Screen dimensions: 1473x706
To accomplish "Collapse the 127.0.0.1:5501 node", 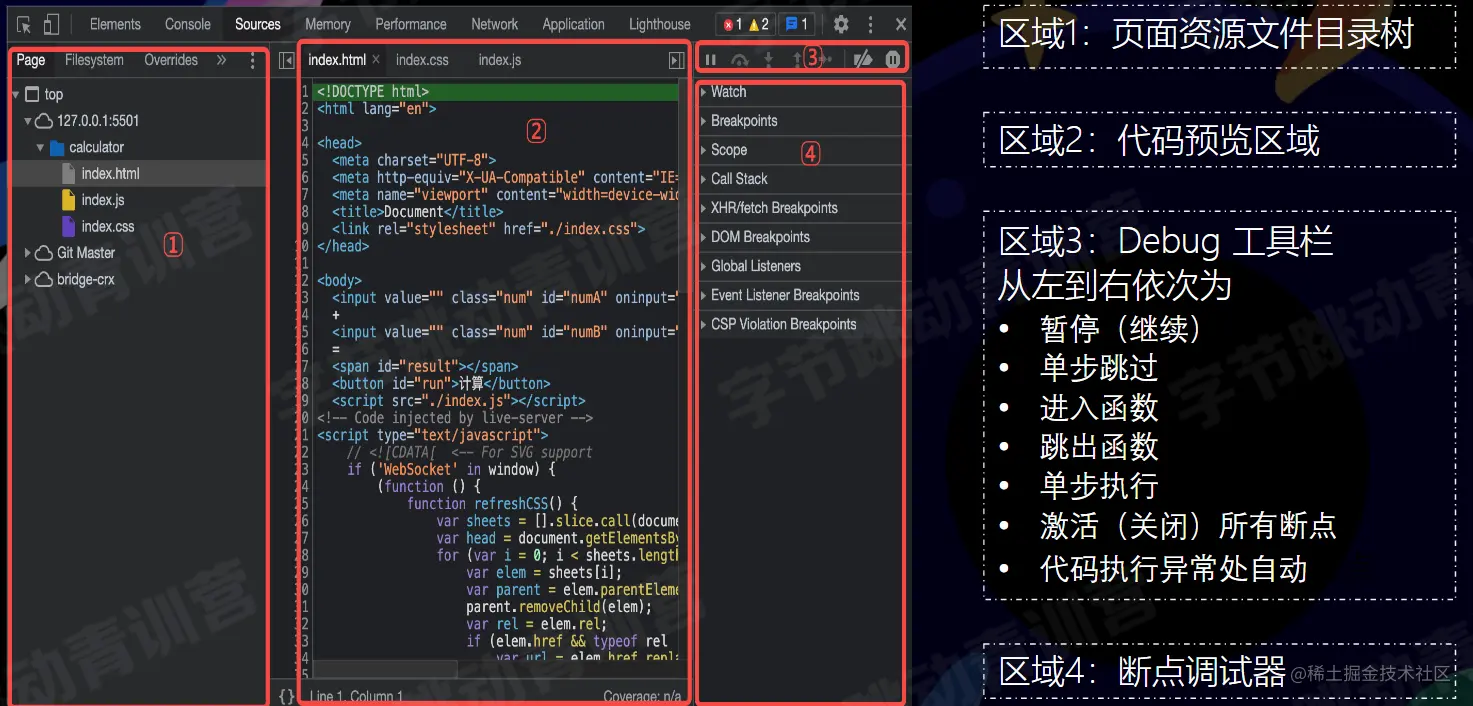I will click(28, 121).
